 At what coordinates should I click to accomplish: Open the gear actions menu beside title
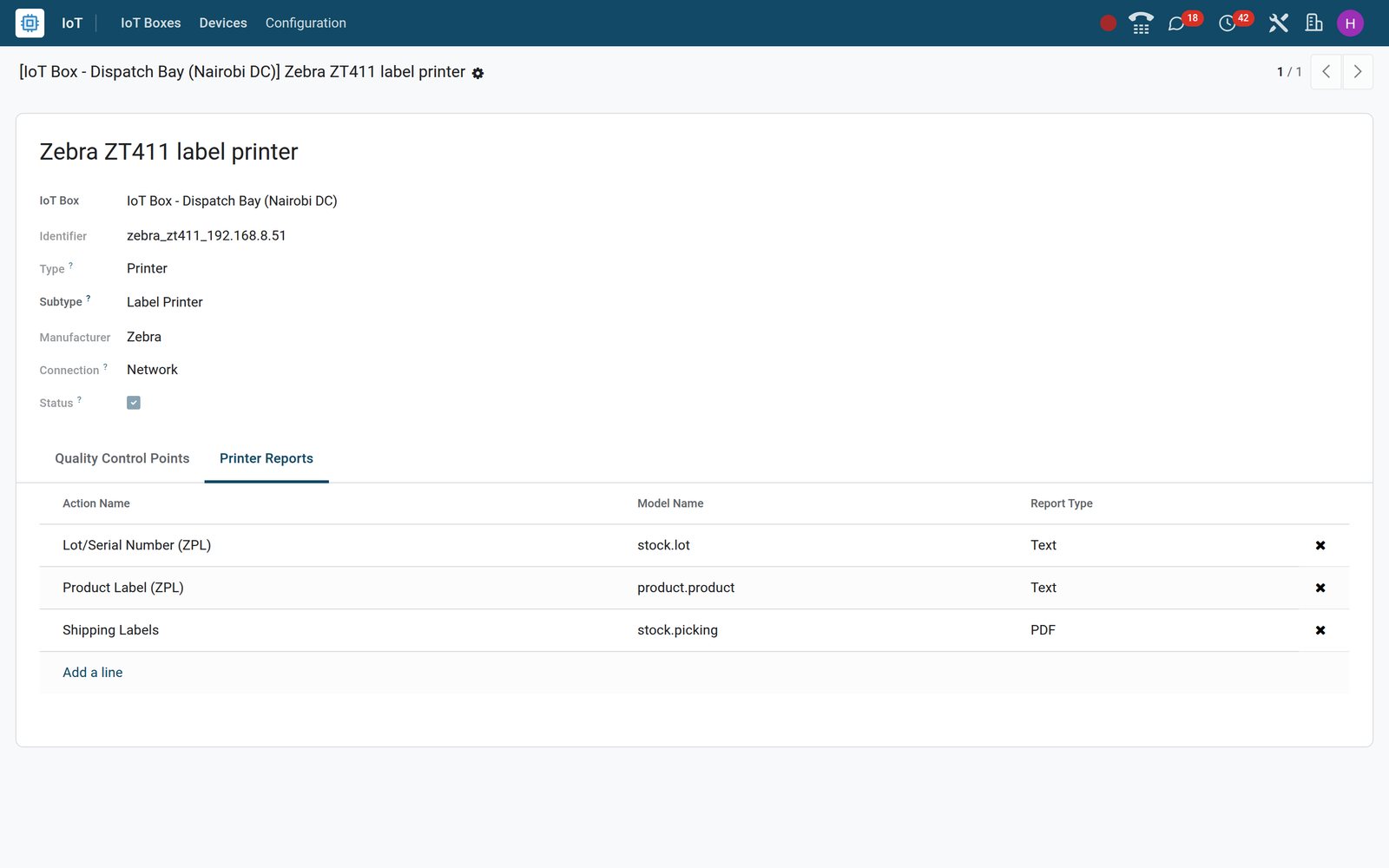coord(477,74)
